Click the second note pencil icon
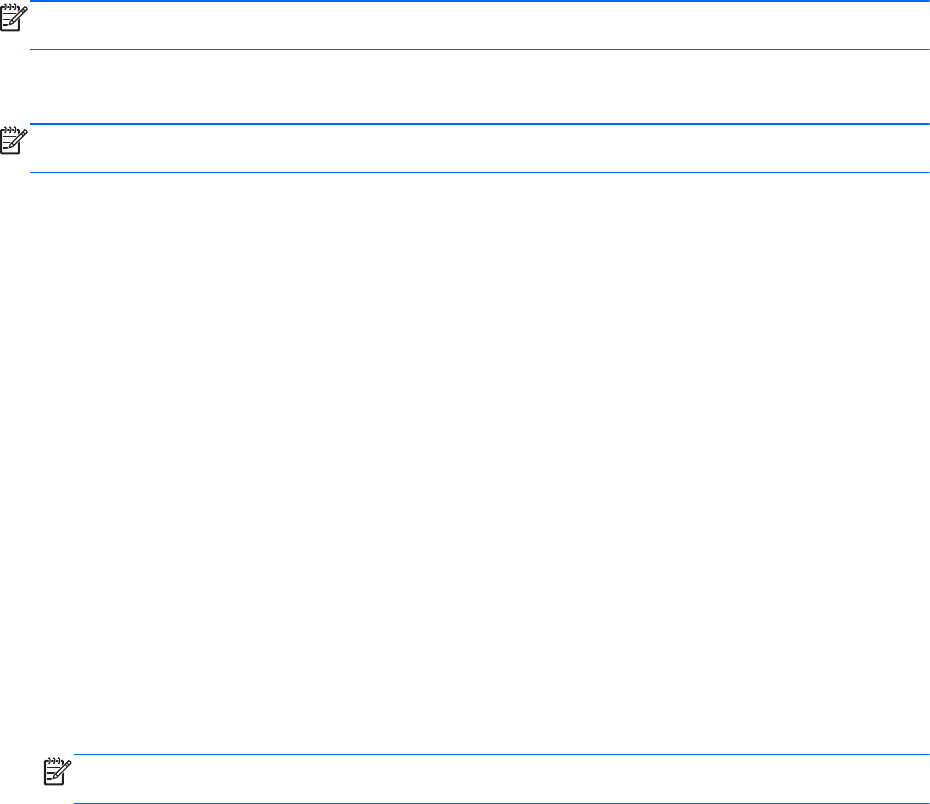Image resolution: width=930 pixels, height=804 pixels. click(14, 141)
